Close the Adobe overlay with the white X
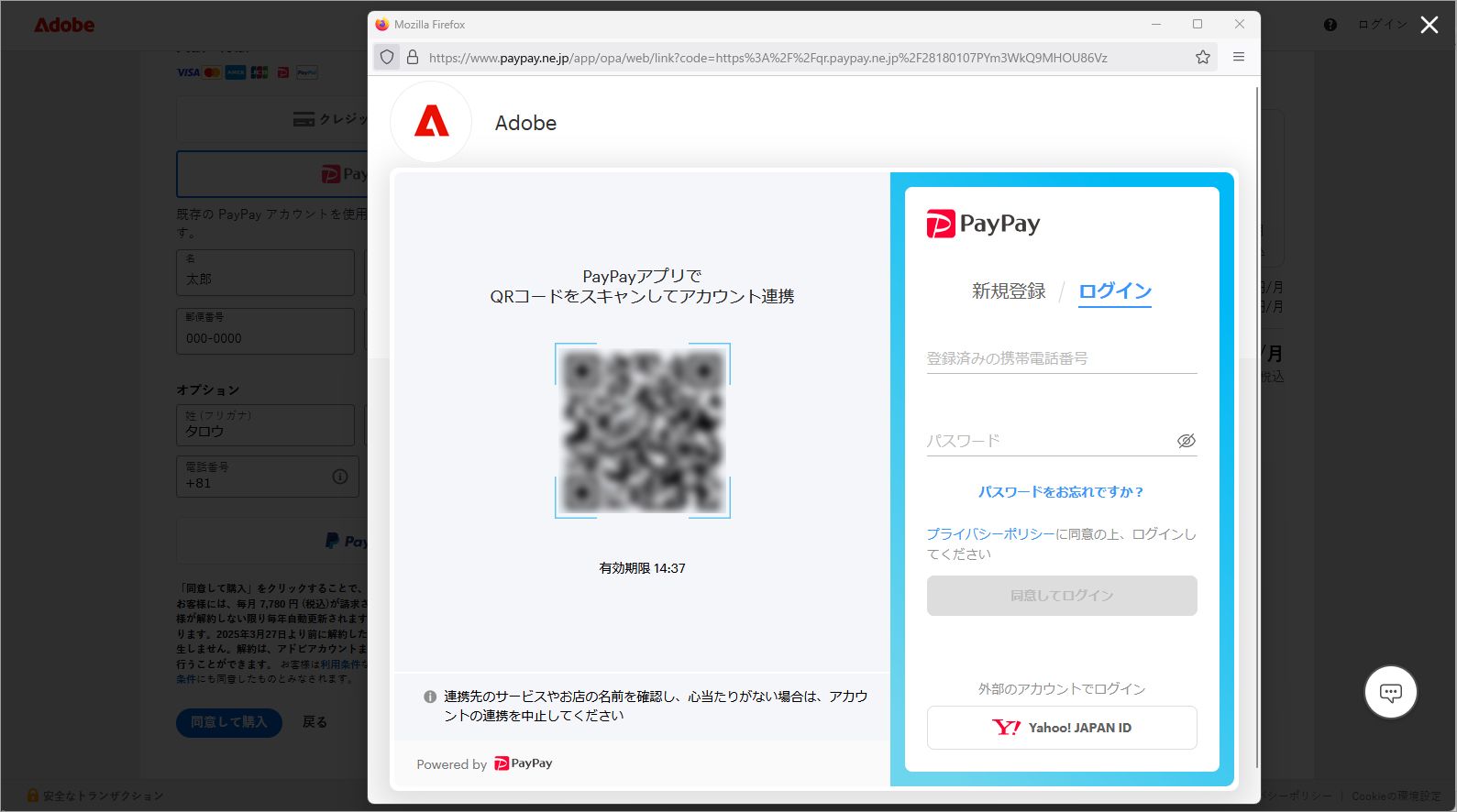This screenshot has height=812, width=1457. point(1429,25)
